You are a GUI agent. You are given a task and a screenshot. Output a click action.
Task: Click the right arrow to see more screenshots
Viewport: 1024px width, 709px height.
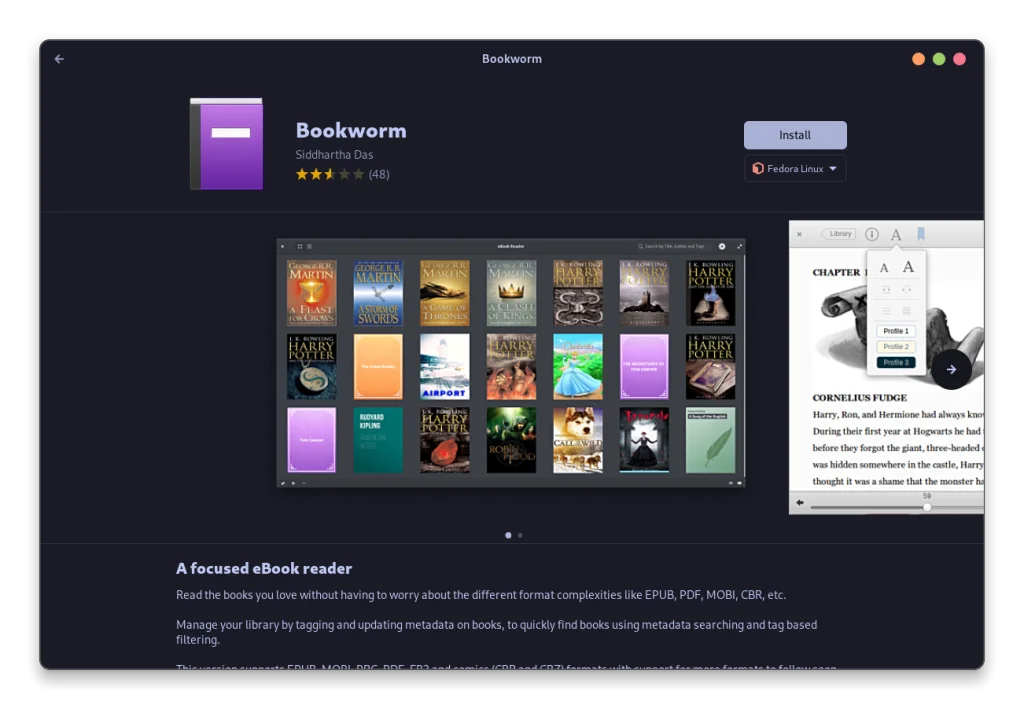coord(951,369)
